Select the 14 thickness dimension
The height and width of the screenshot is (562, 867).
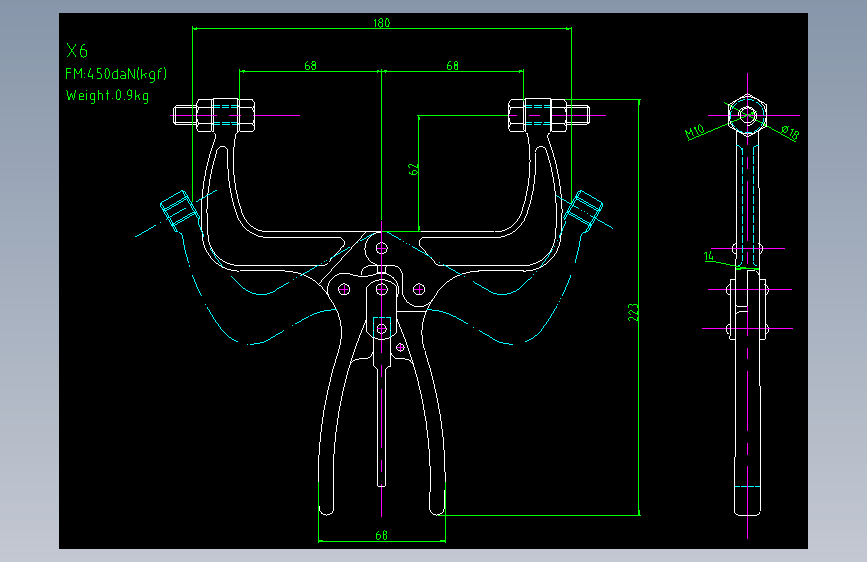709,256
